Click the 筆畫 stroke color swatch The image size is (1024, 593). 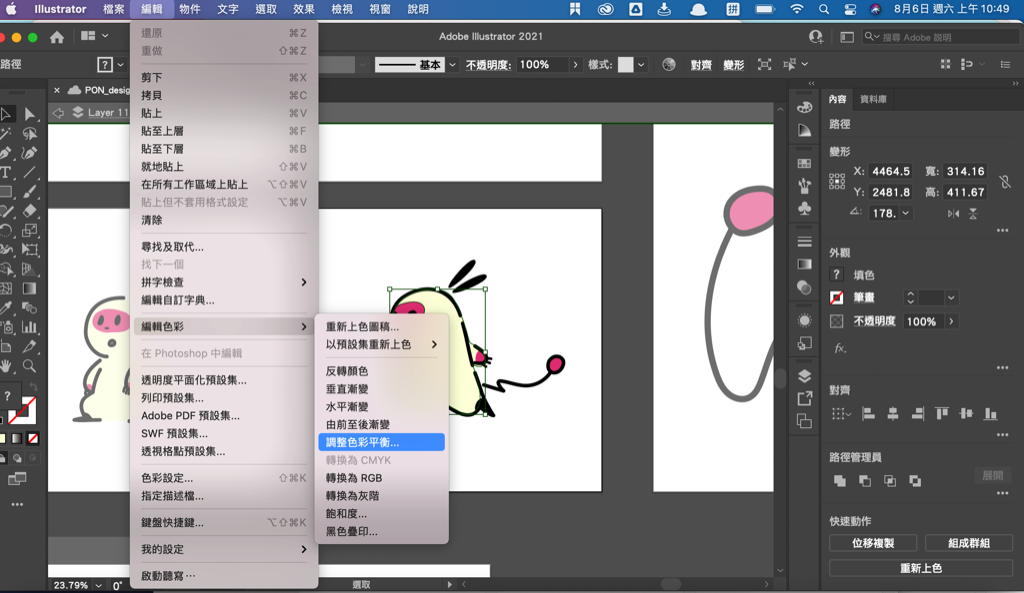837,298
